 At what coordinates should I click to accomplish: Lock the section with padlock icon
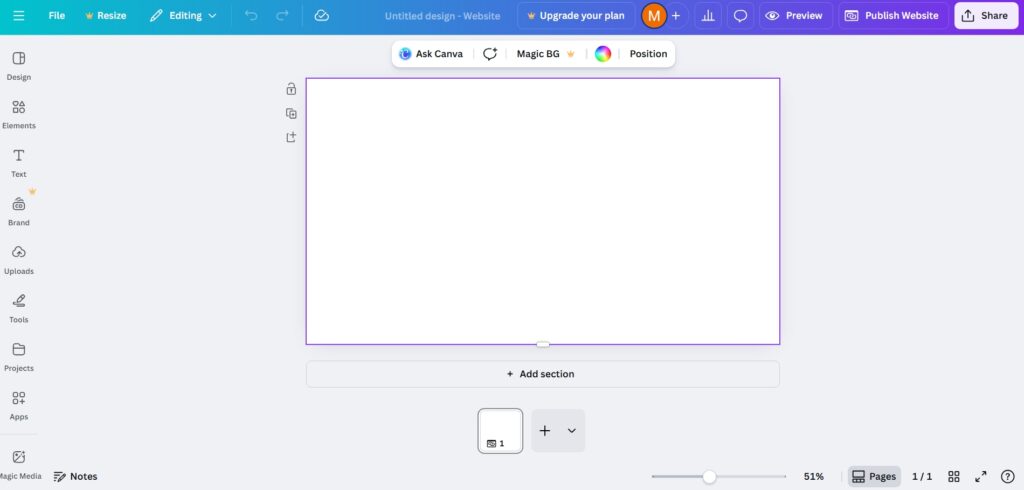click(x=291, y=89)
